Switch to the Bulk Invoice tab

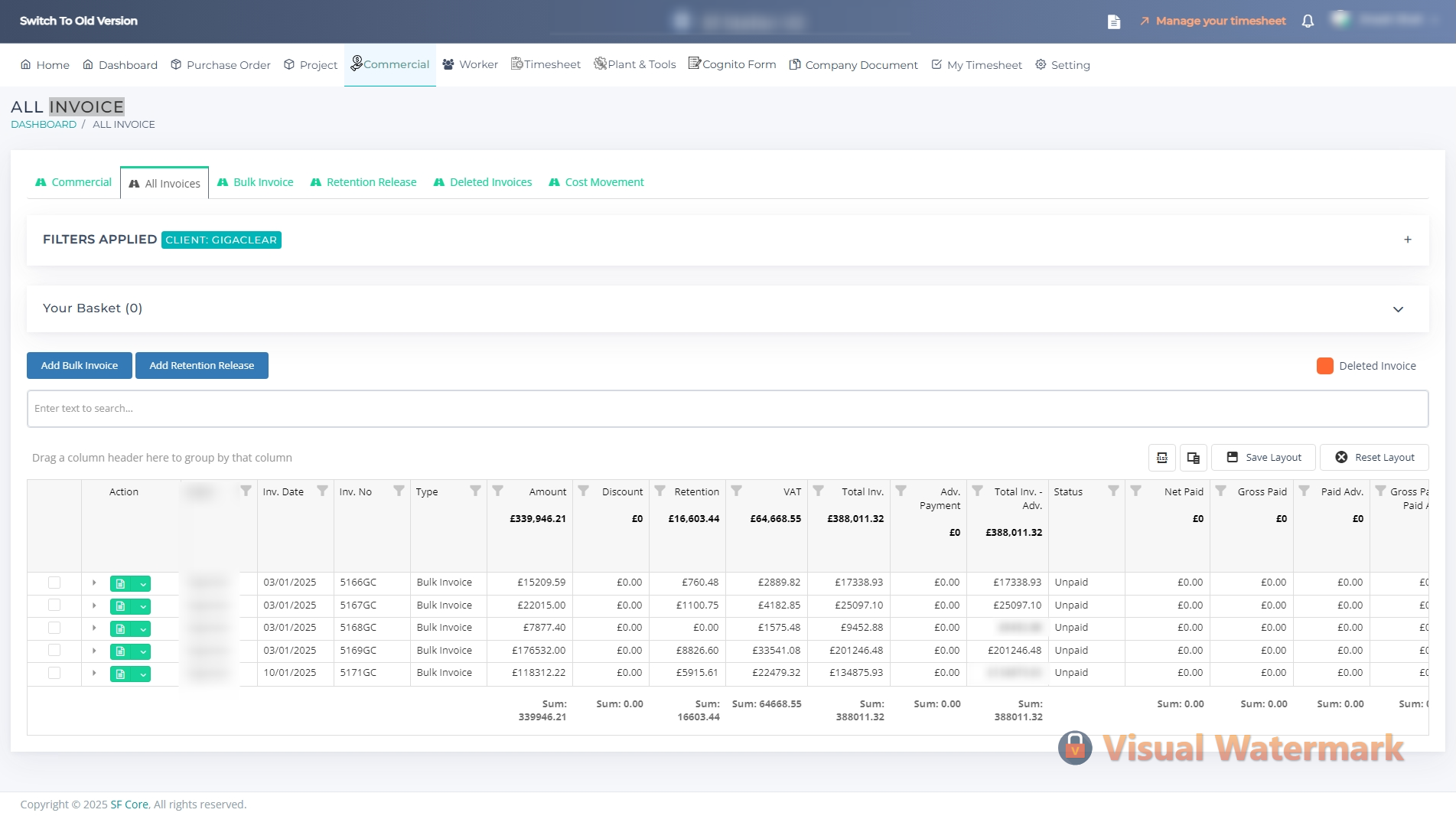256,183
